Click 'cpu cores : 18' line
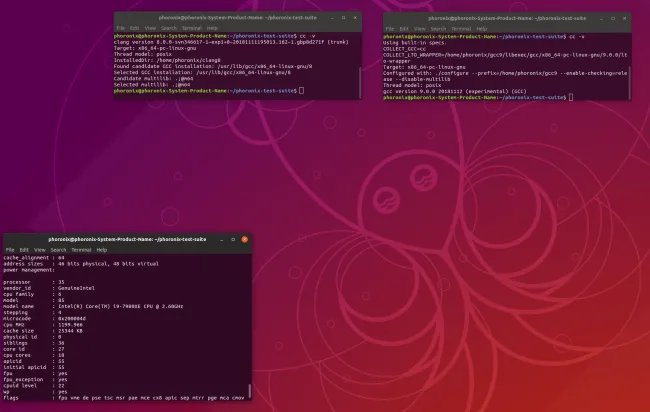 click(x=34, y=355)
